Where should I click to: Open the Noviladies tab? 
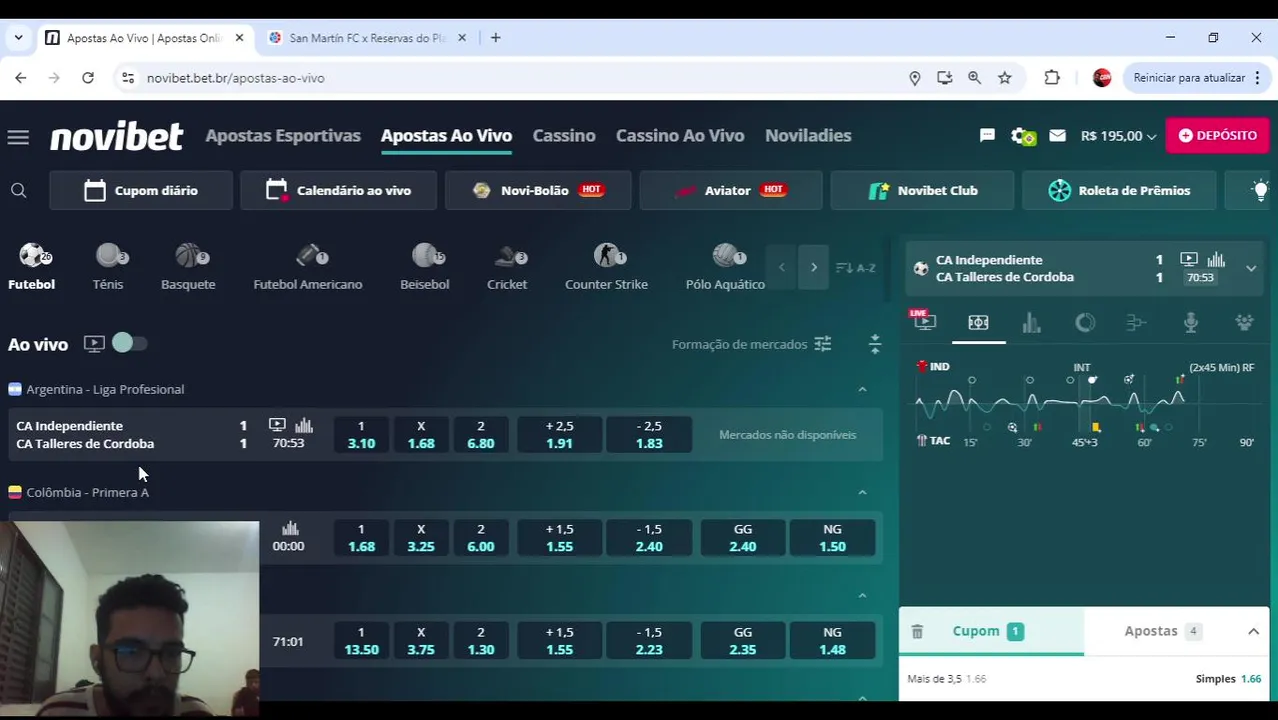click(x=808, y=135)
